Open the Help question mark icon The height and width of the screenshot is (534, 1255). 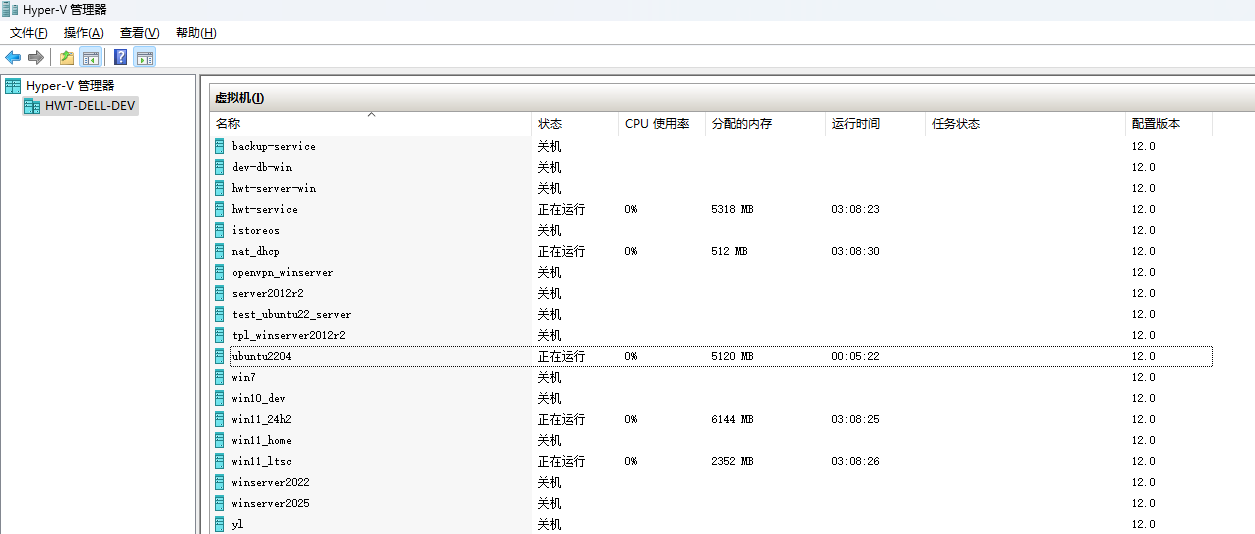tap(121, 58)
